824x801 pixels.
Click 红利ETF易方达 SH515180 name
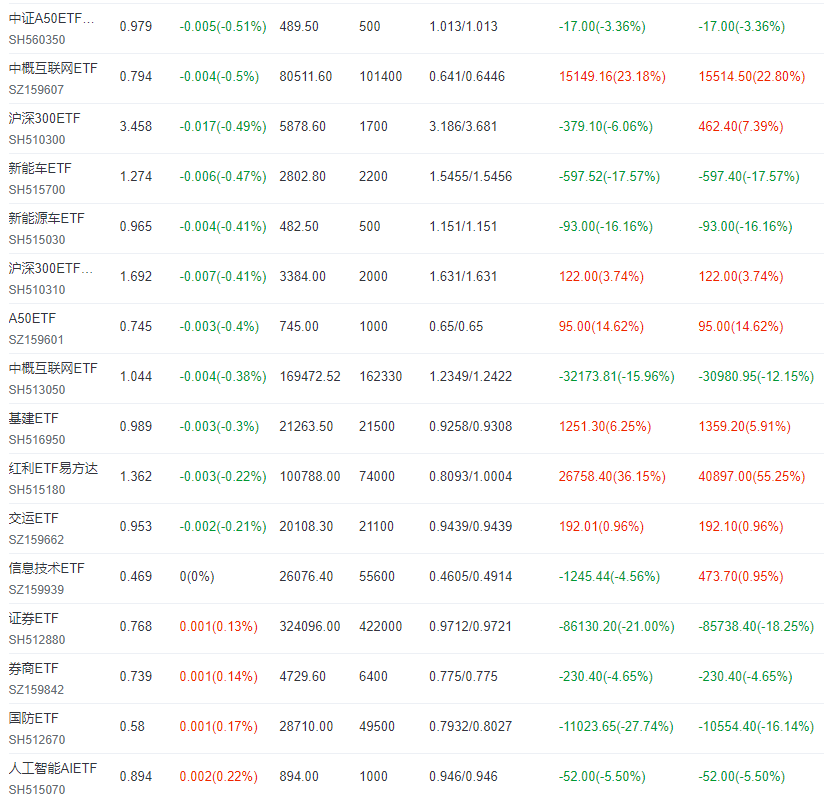click(53, 468)
